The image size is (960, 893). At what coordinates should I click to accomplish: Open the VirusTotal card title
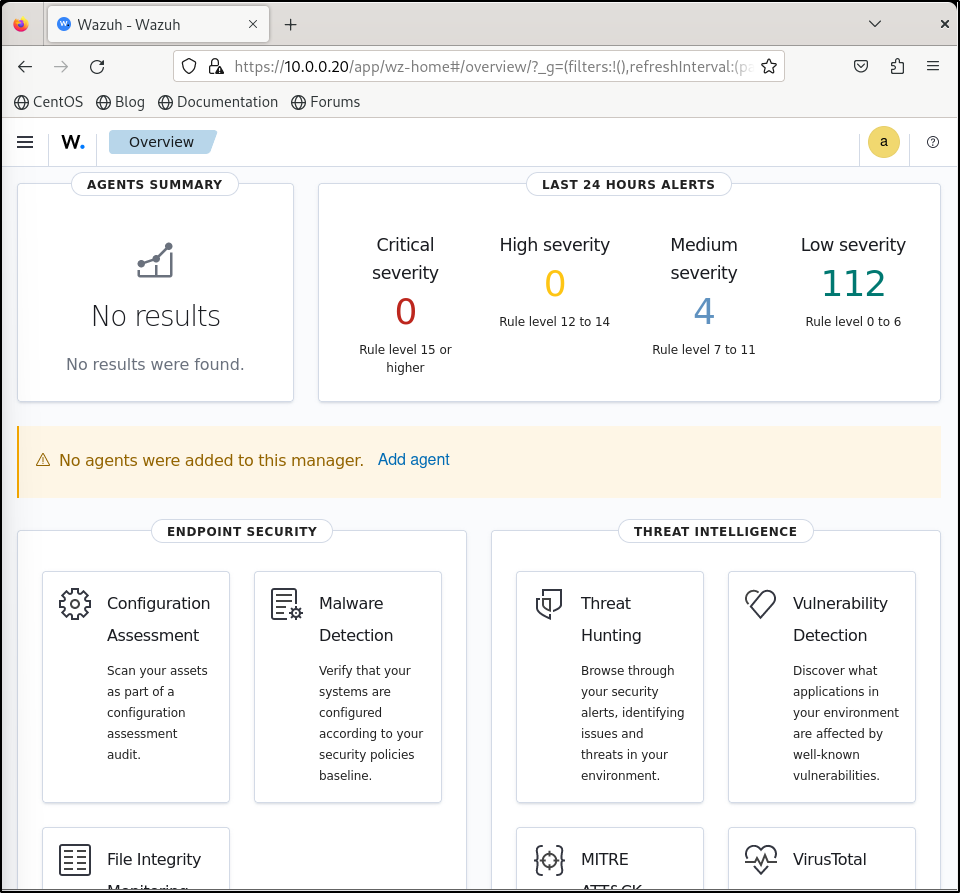[830, 859]
